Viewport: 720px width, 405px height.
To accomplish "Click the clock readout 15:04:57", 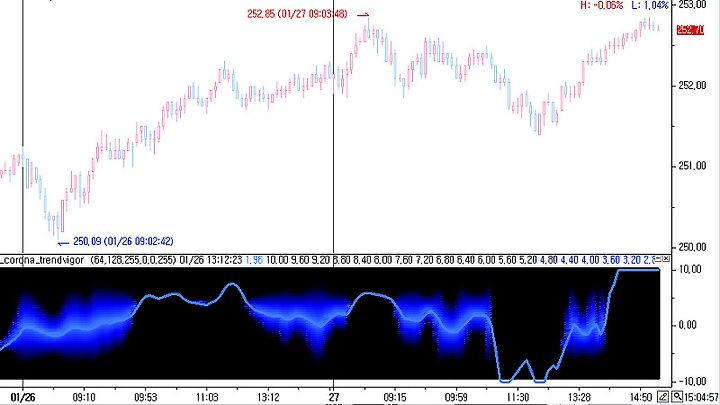I will (702, 397).
